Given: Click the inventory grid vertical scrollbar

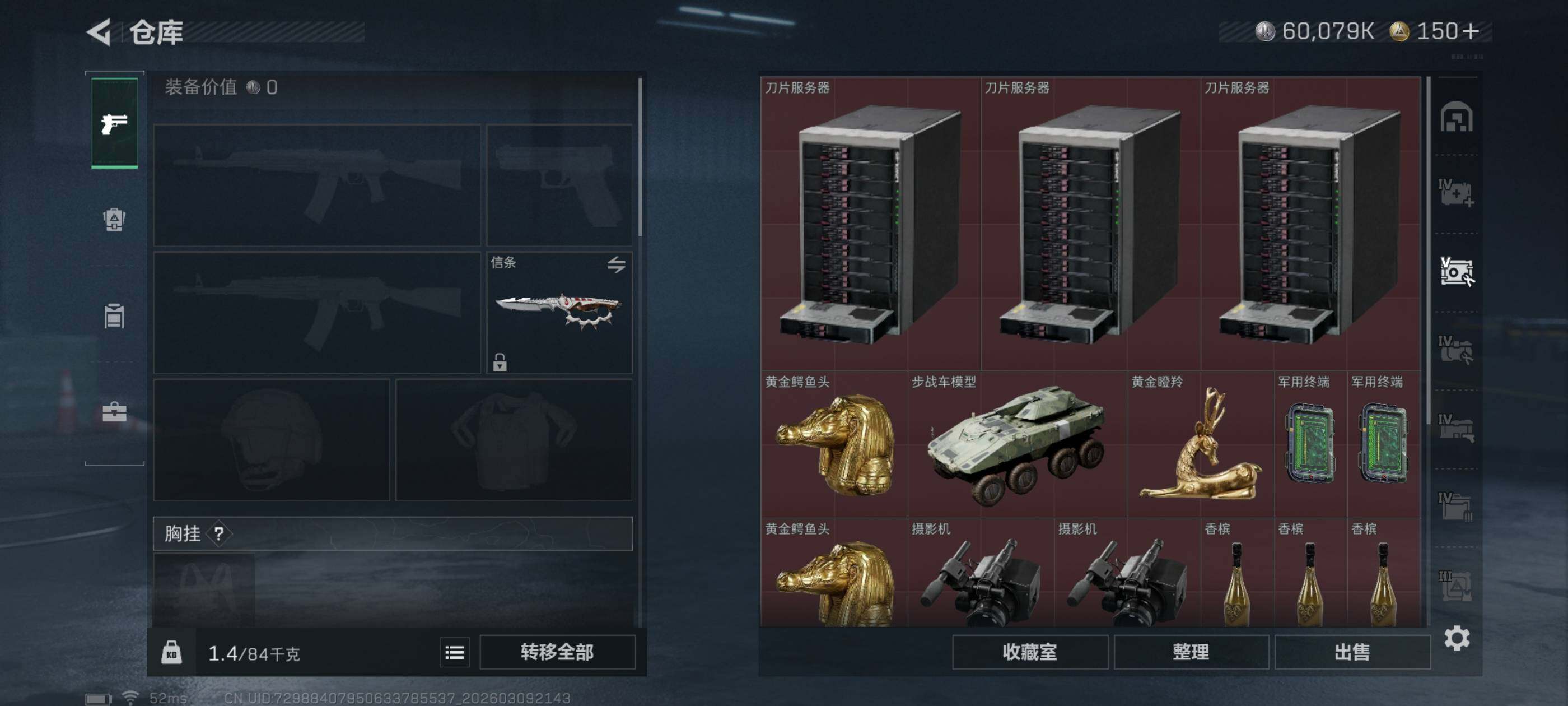Looking at the screenshot, I should pyautogui.click(x=1428, y=250).
